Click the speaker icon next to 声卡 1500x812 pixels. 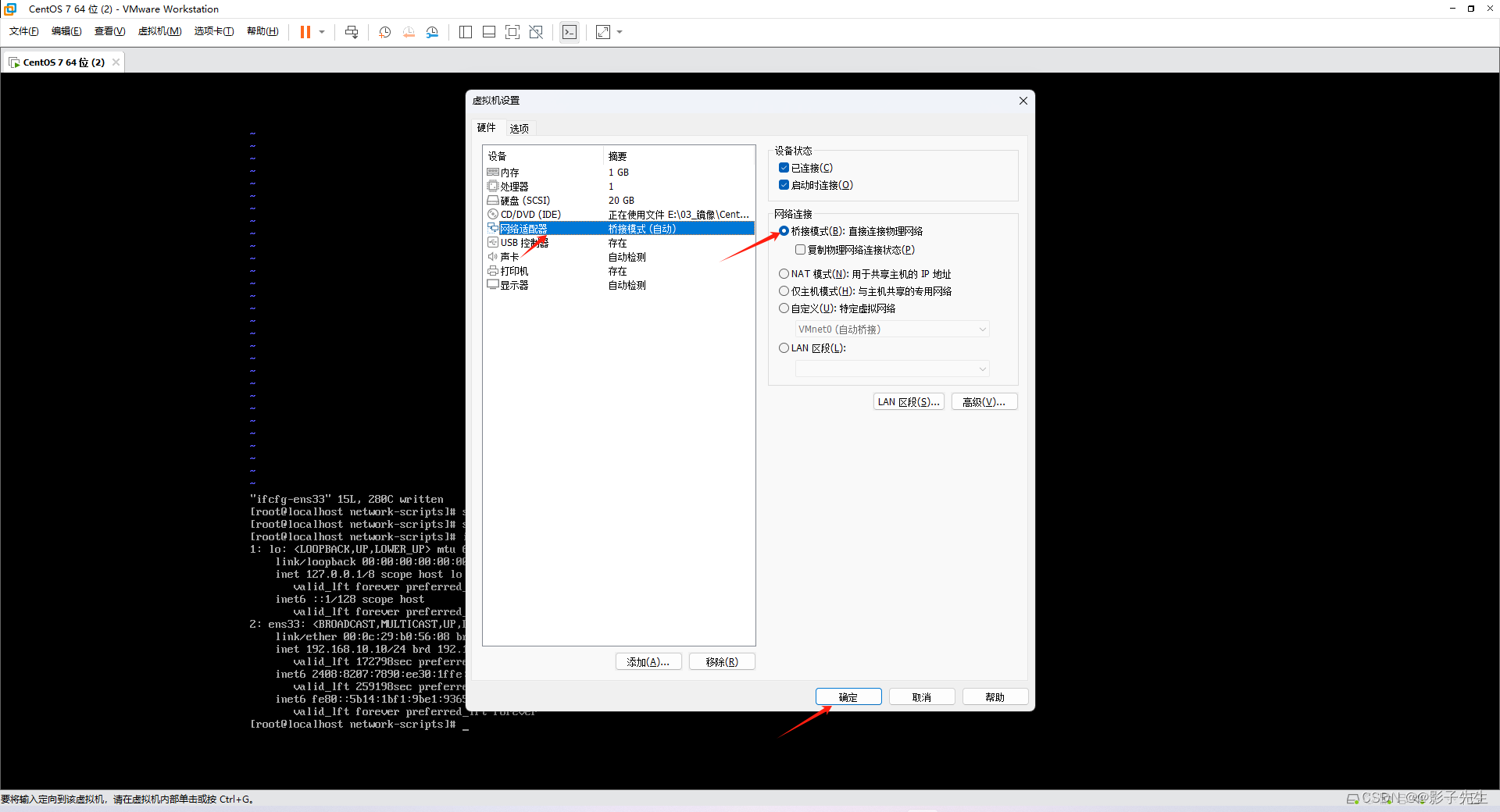tap(493, 256)
